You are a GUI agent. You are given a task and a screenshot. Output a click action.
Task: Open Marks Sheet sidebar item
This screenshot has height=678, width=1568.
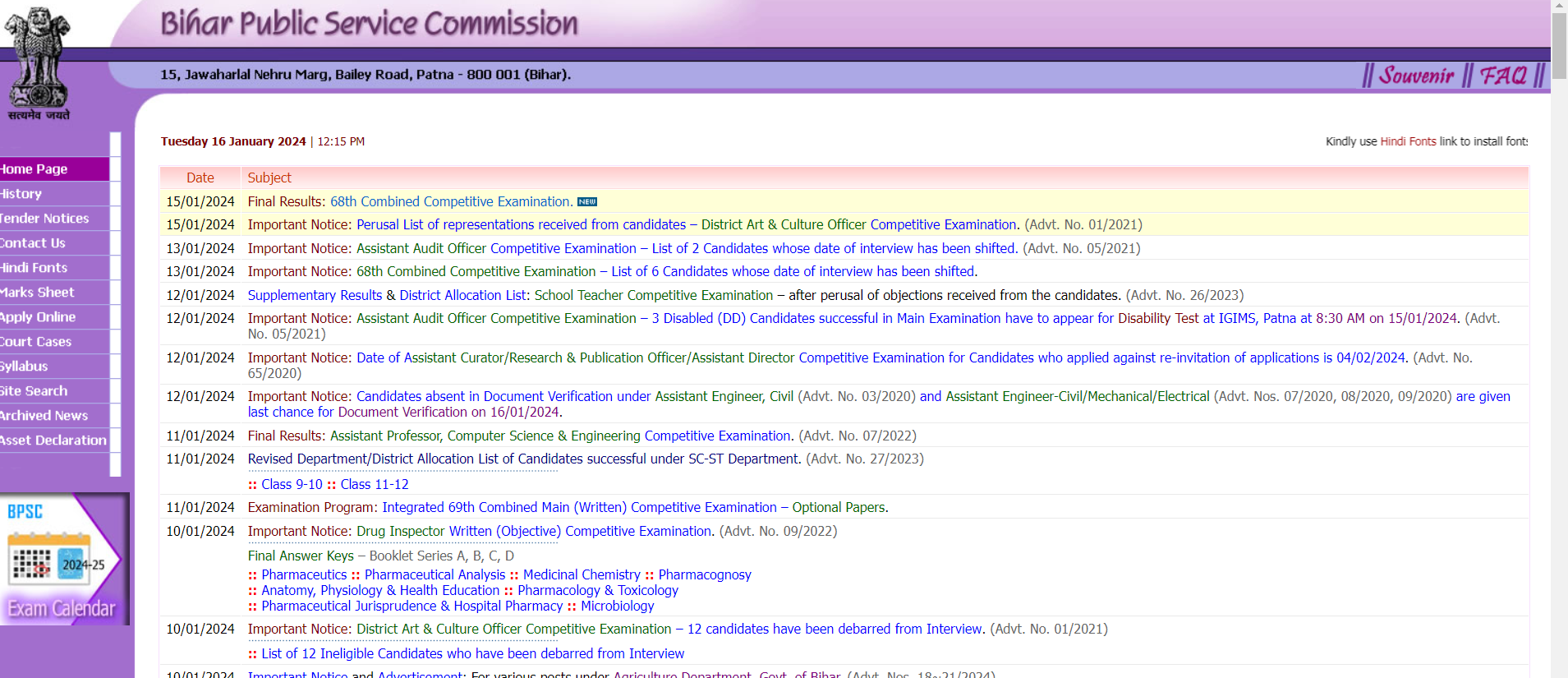54,293
